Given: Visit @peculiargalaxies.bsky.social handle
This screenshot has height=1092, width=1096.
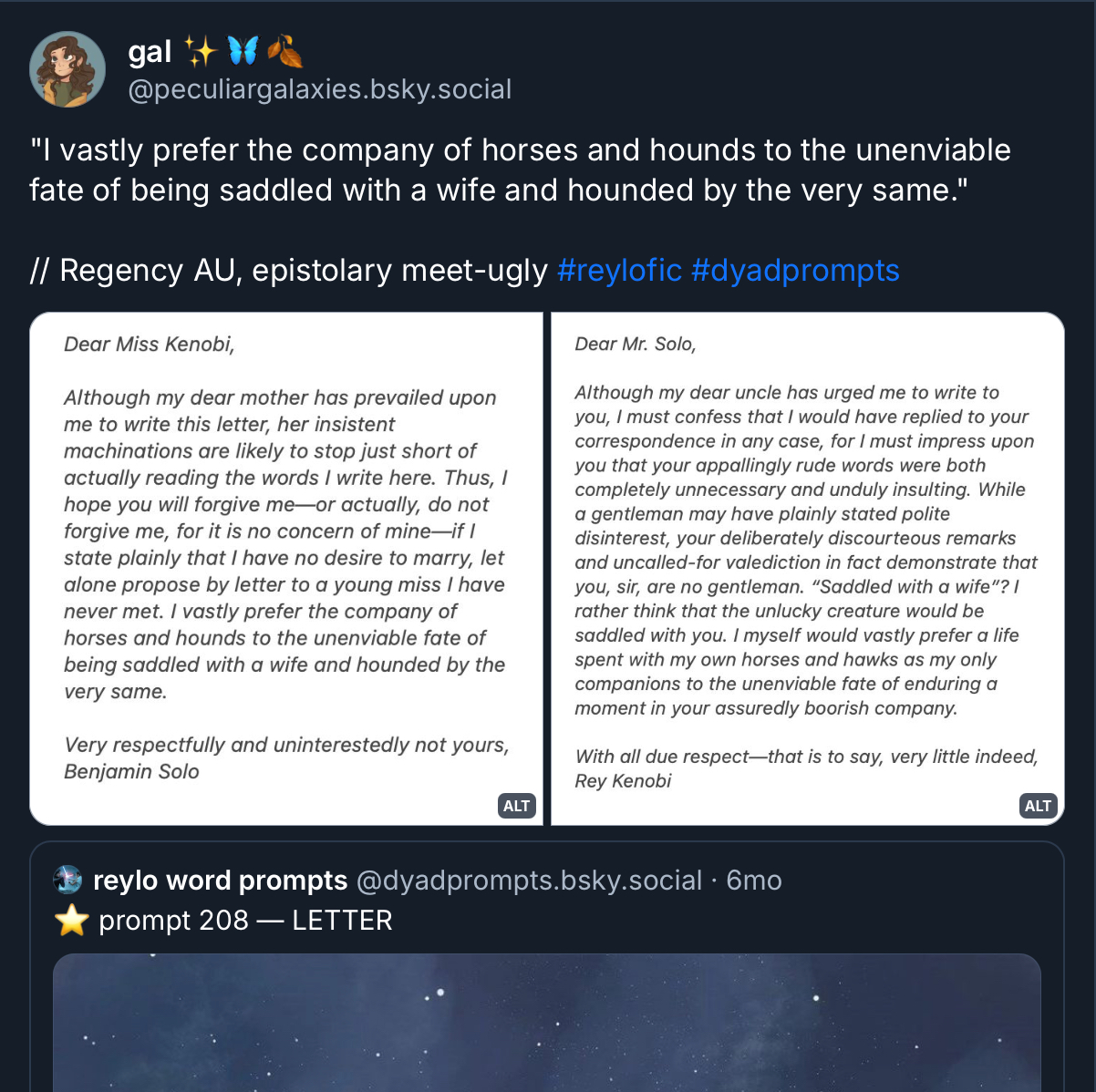Looking at the screenshot, I should click(320, 89).
